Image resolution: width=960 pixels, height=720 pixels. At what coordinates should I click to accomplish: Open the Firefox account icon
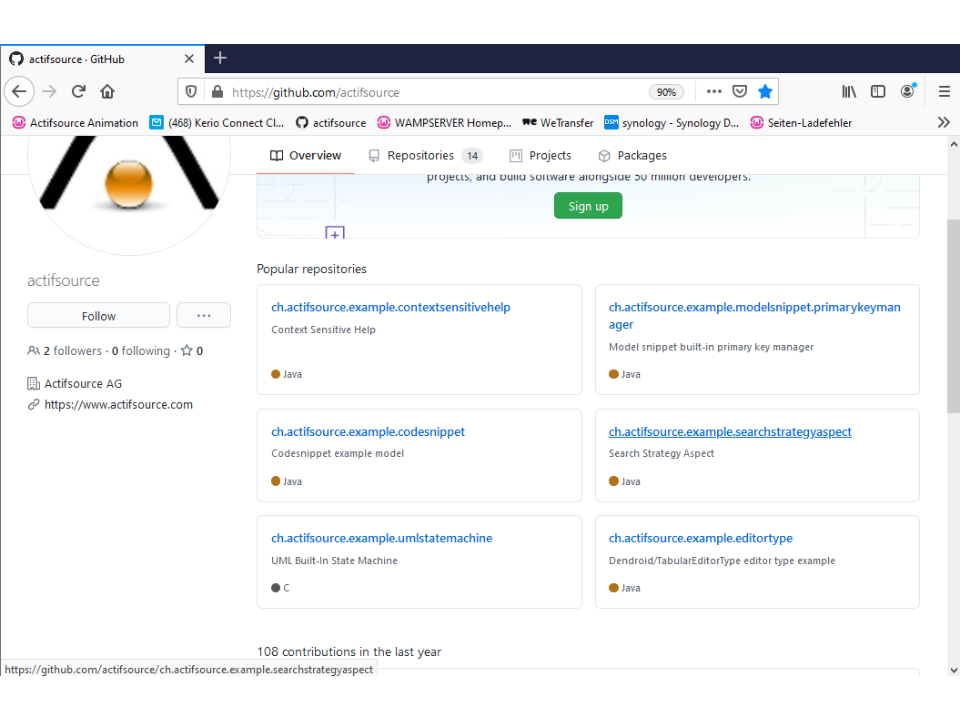[908, 92]
